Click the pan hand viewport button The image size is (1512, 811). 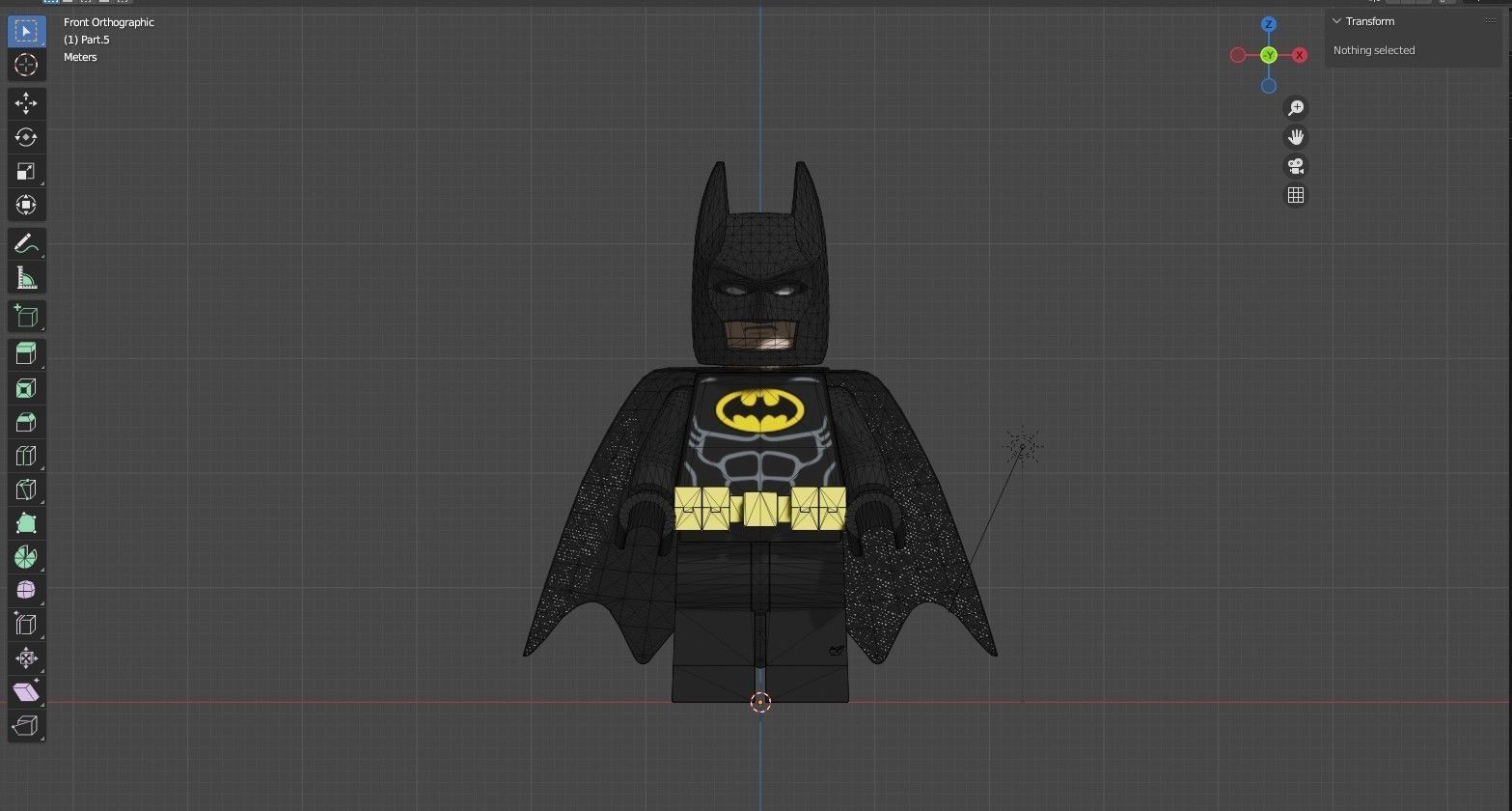pos(1296,137)
